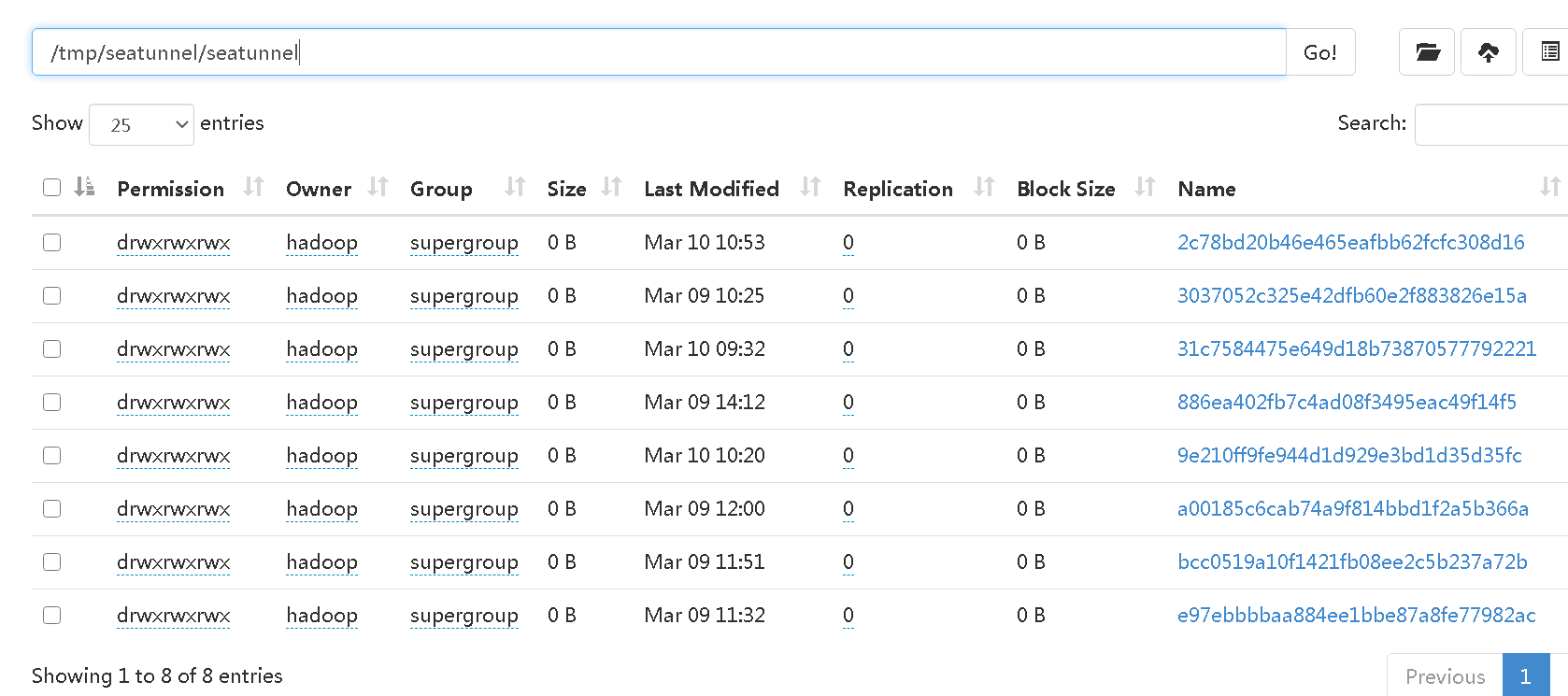Screen dimensions: 1568x696
Task: Edit owner hadoop in the Mar 09 10:25 row
Action: tap(321, 295)
